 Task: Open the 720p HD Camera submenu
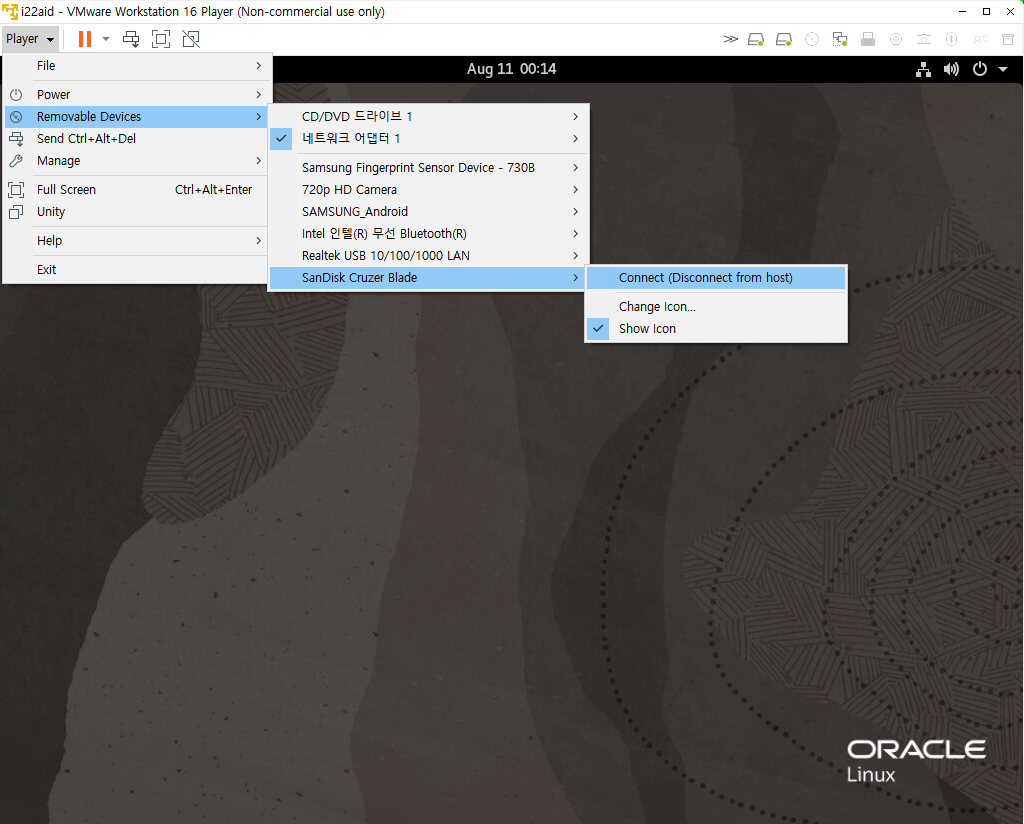(x=428, y=190)
